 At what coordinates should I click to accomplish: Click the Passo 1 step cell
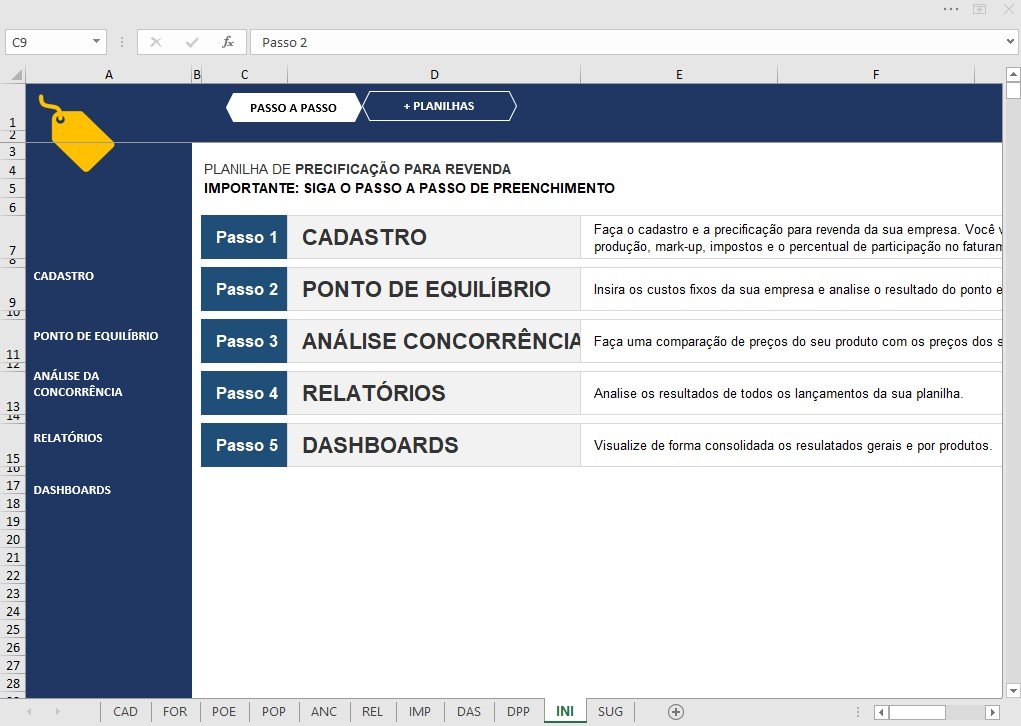pos(244,237)
